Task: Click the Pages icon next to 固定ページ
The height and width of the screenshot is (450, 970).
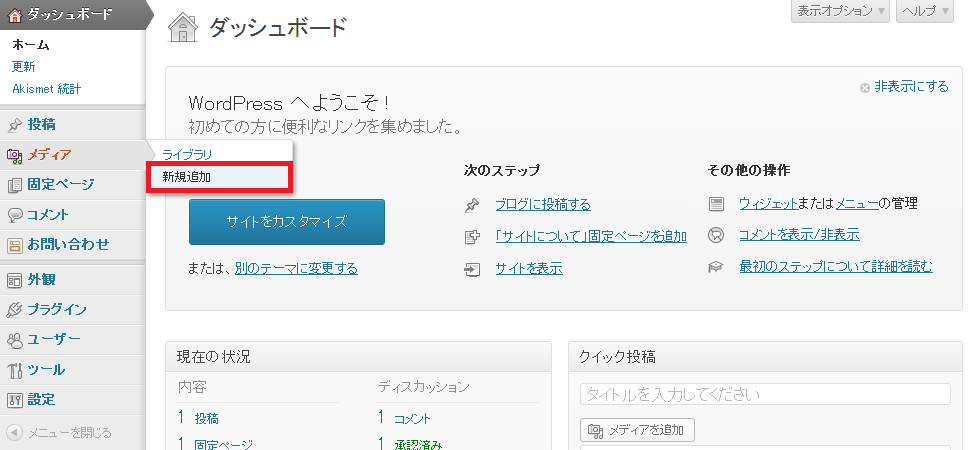Action: [x=14, y=185]
